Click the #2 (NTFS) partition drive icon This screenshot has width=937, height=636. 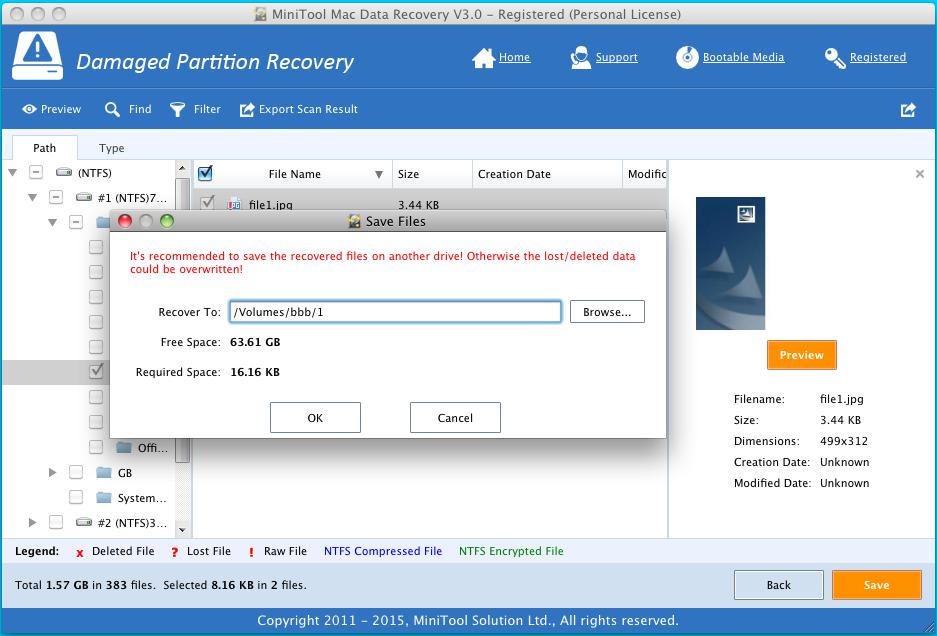pyautogui.click(x=84, y=522)
